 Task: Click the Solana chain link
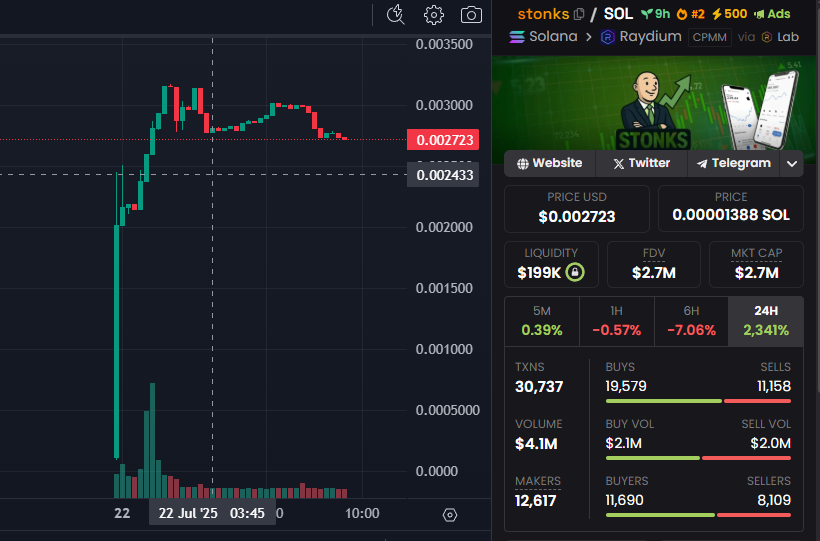[553, 37]
